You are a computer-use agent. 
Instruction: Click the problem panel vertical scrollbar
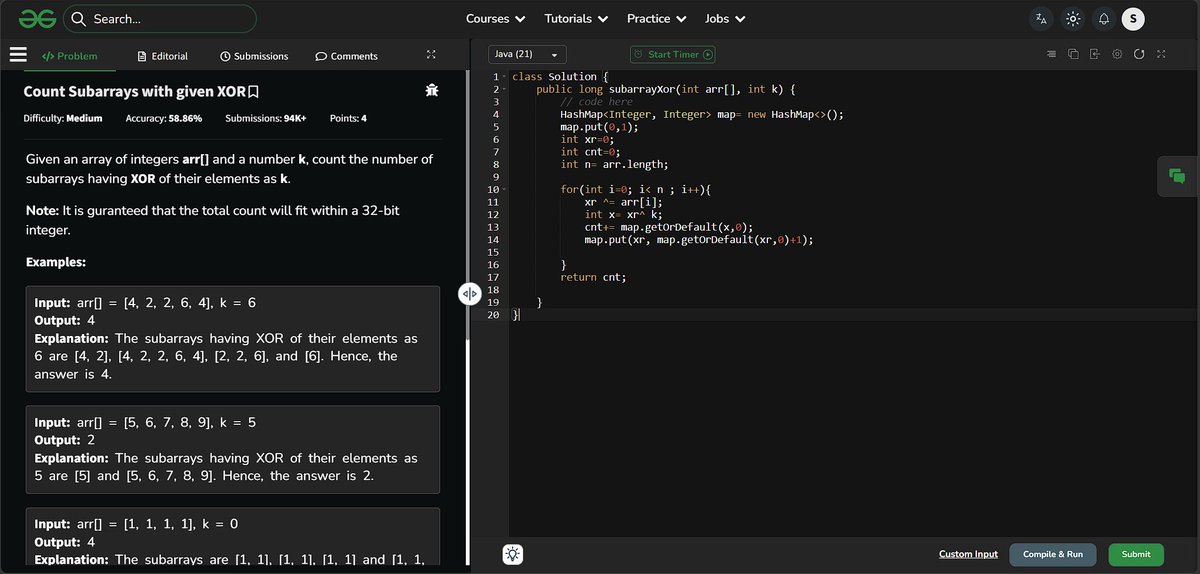(x=468, y=205)
